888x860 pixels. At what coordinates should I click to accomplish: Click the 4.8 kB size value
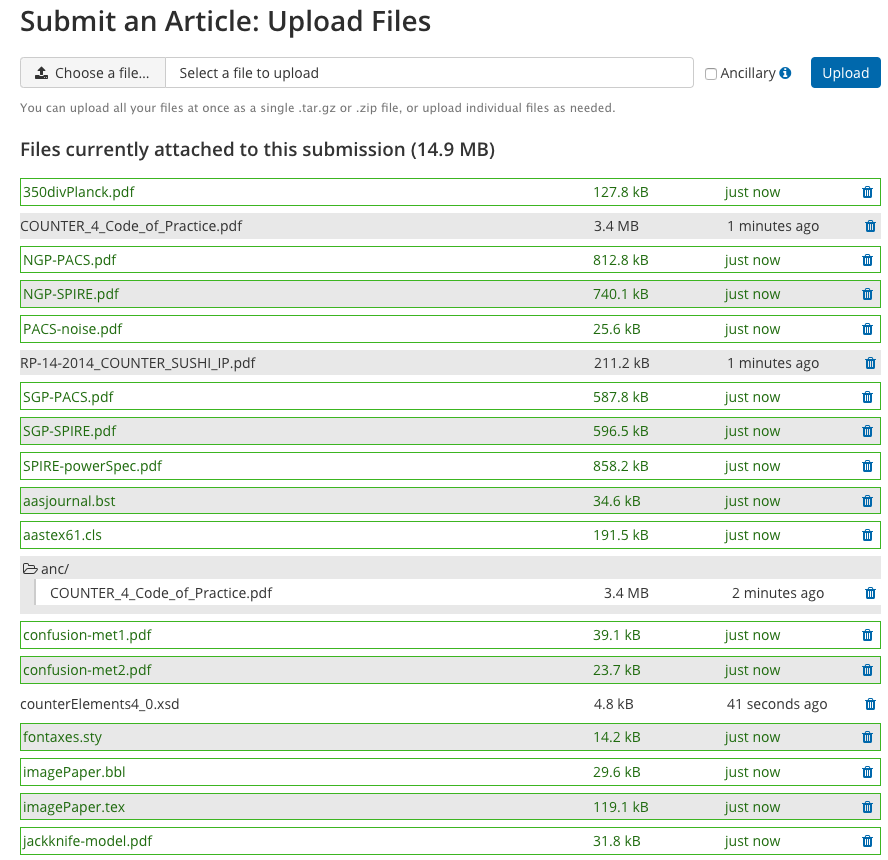coord(613,704)
